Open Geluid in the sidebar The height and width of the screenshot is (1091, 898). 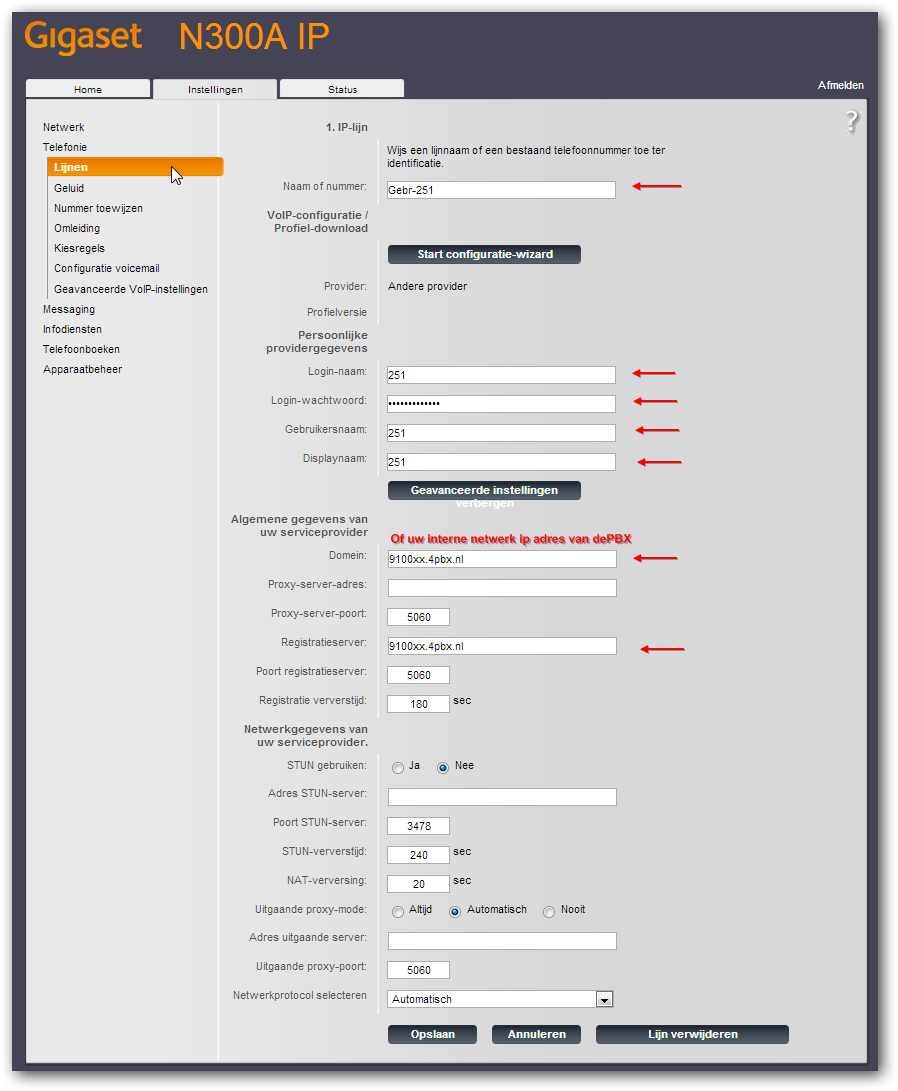(x=69, y=188)
